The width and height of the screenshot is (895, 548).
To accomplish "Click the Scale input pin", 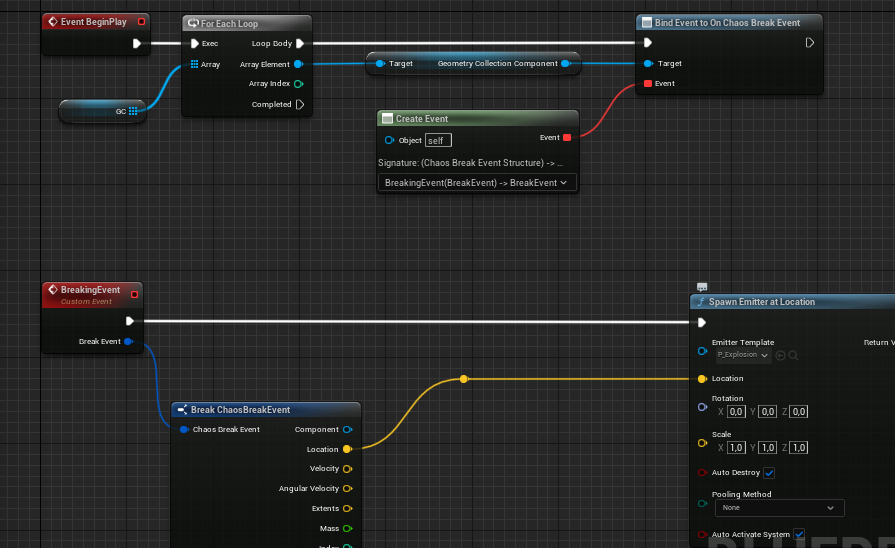I will 702,443.
